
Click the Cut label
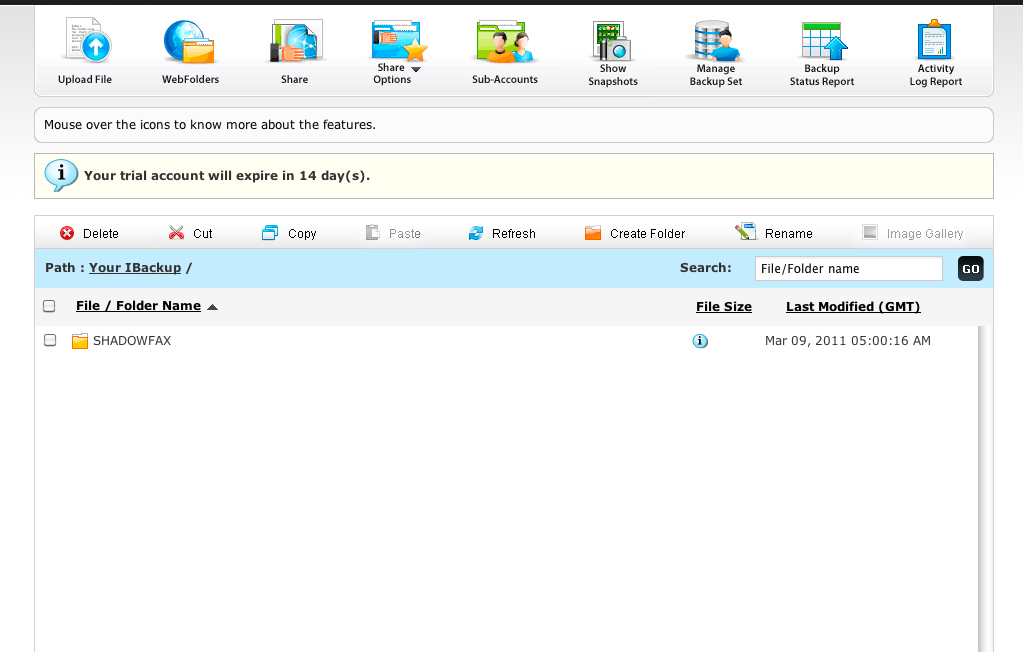202,234
